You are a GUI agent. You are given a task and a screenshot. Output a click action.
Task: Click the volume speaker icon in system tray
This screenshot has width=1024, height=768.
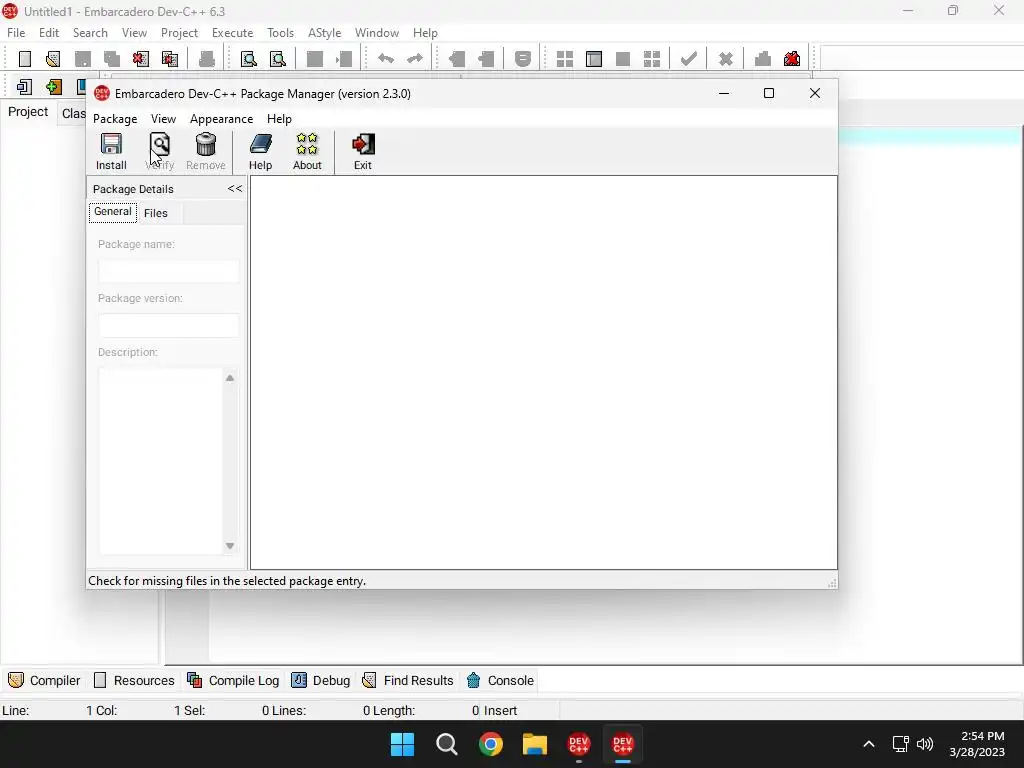[925, 744]
